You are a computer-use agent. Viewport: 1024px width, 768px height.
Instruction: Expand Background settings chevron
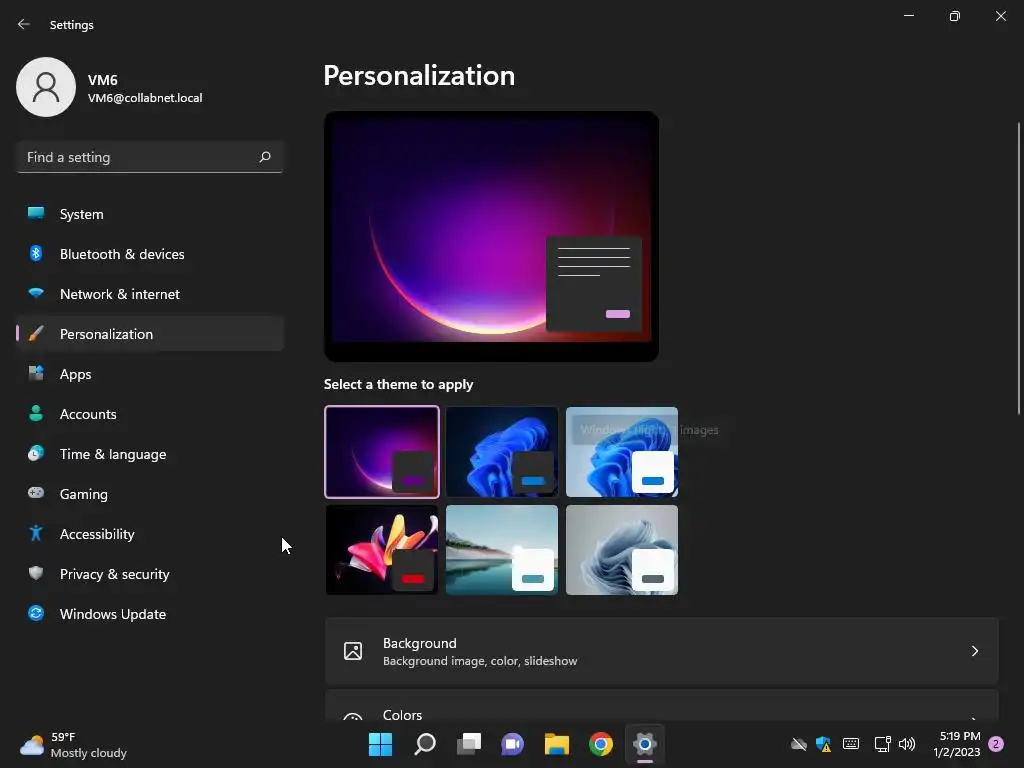tap(974, 650)
